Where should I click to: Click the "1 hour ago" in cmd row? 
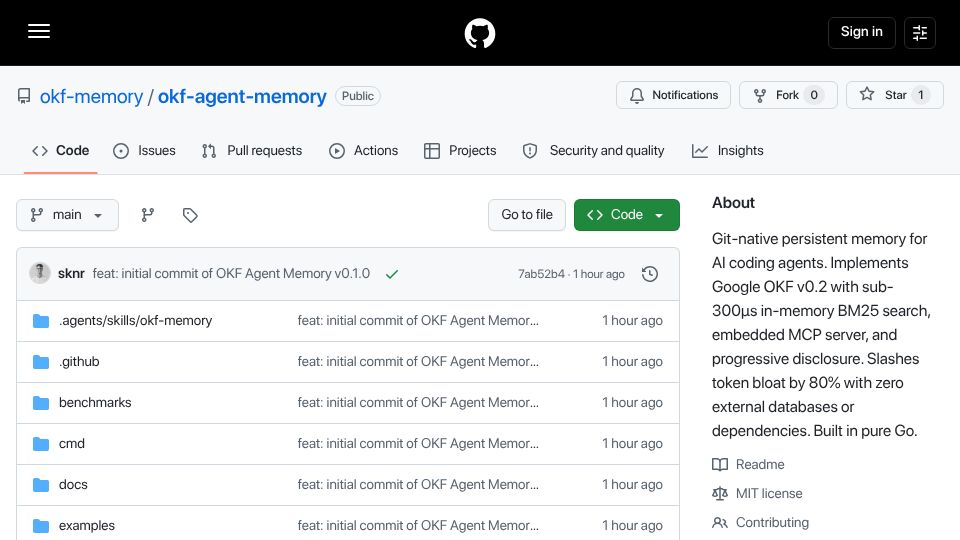[632, 444]
